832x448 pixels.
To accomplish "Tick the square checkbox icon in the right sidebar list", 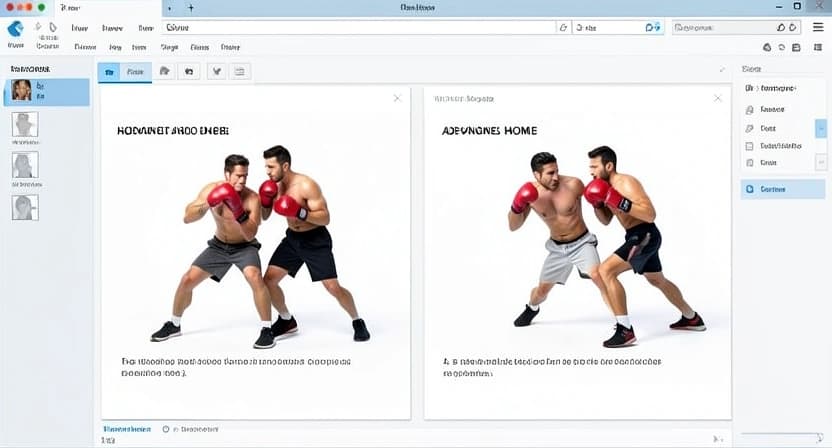I will point(749,146).
